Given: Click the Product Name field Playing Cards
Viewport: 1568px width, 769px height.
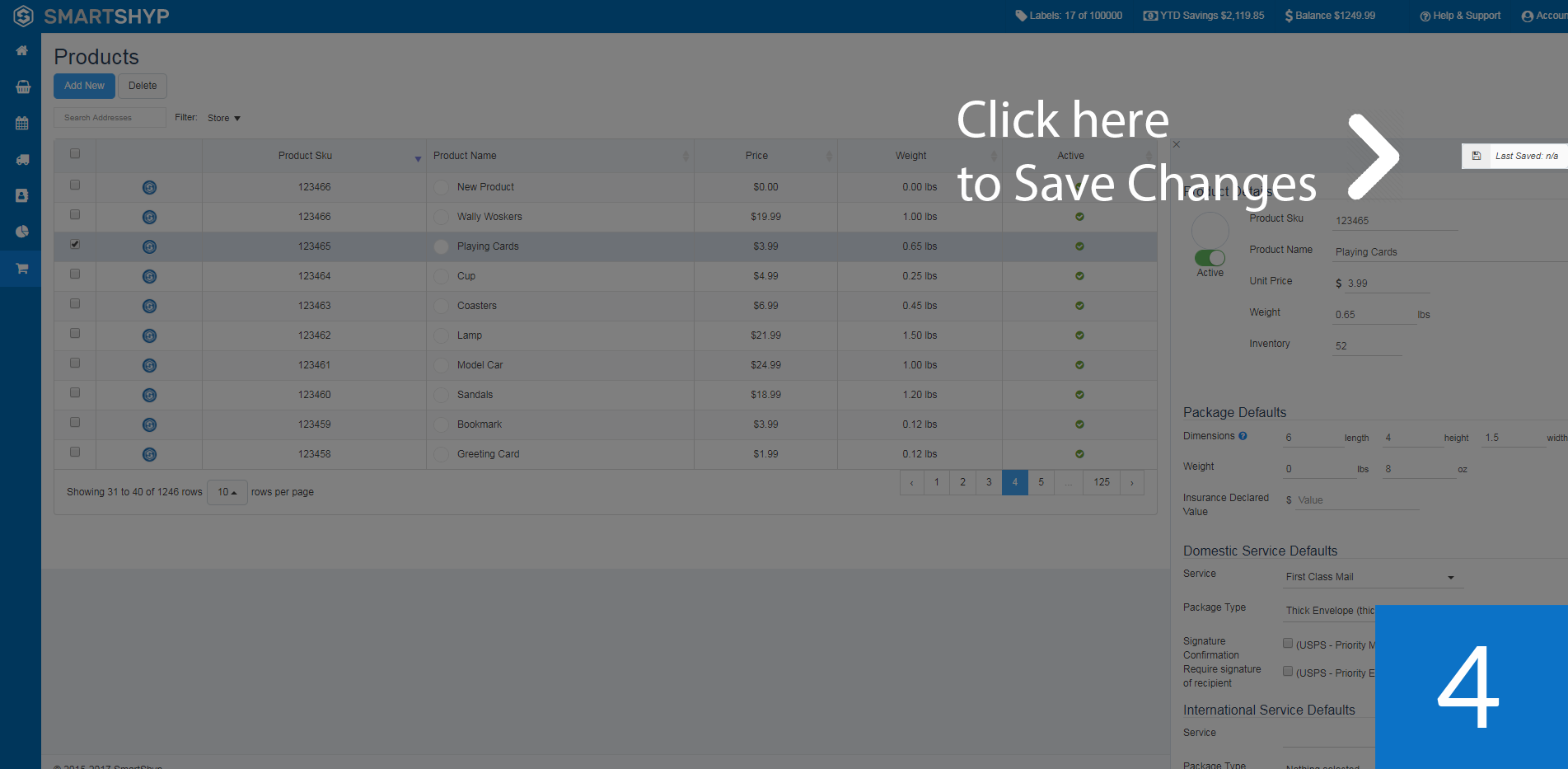Looking at the screenshot, I should pyautogui.click(x=1450, y=252).
